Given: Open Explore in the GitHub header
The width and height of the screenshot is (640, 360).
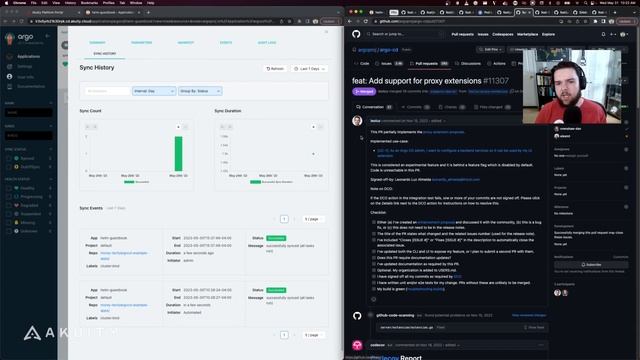Looking at the screenshot, I should (x=548, y=34).
